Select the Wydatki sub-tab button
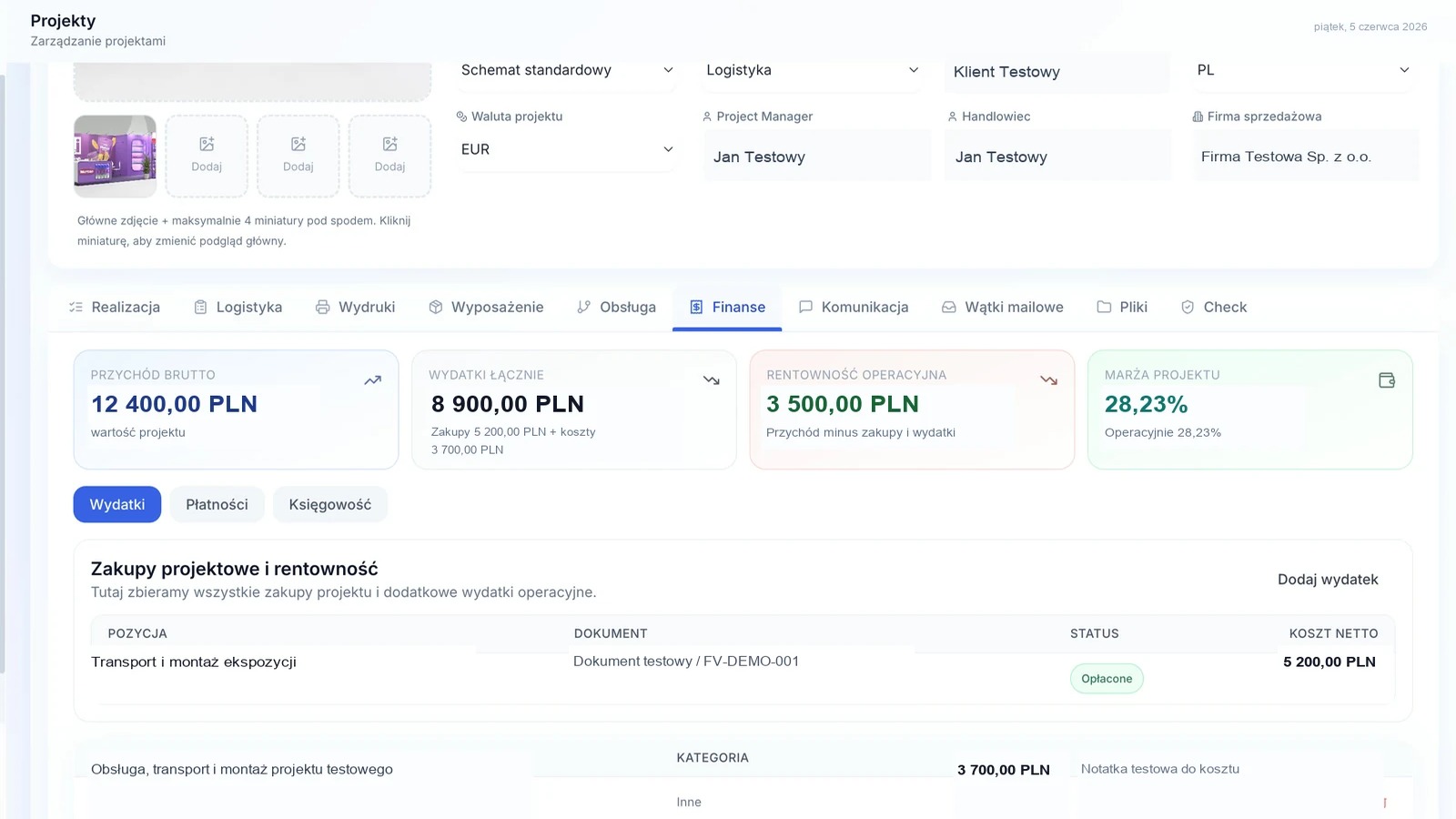This screenshot has width=1456, height=819. [x=117, y=504]
